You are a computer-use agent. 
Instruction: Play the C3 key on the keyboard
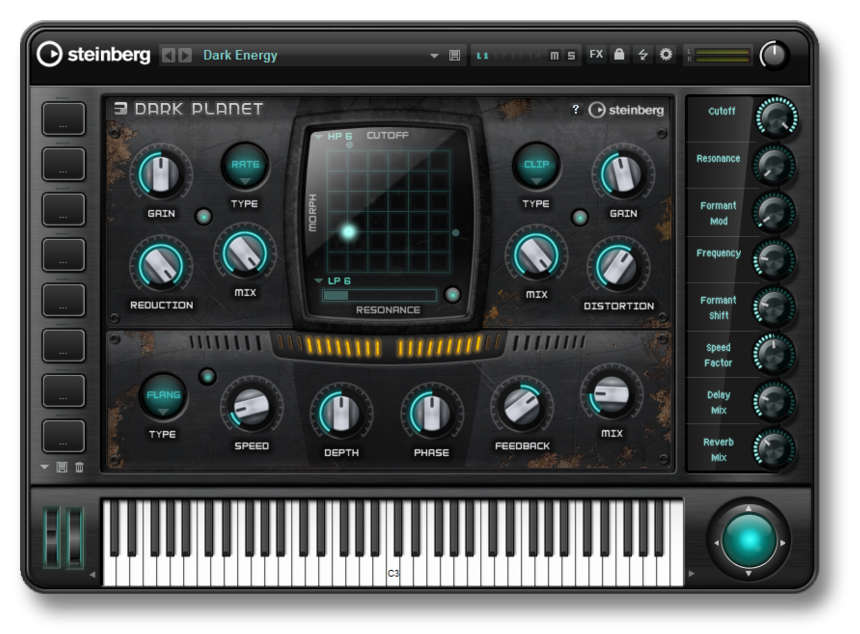click(393, 570)
